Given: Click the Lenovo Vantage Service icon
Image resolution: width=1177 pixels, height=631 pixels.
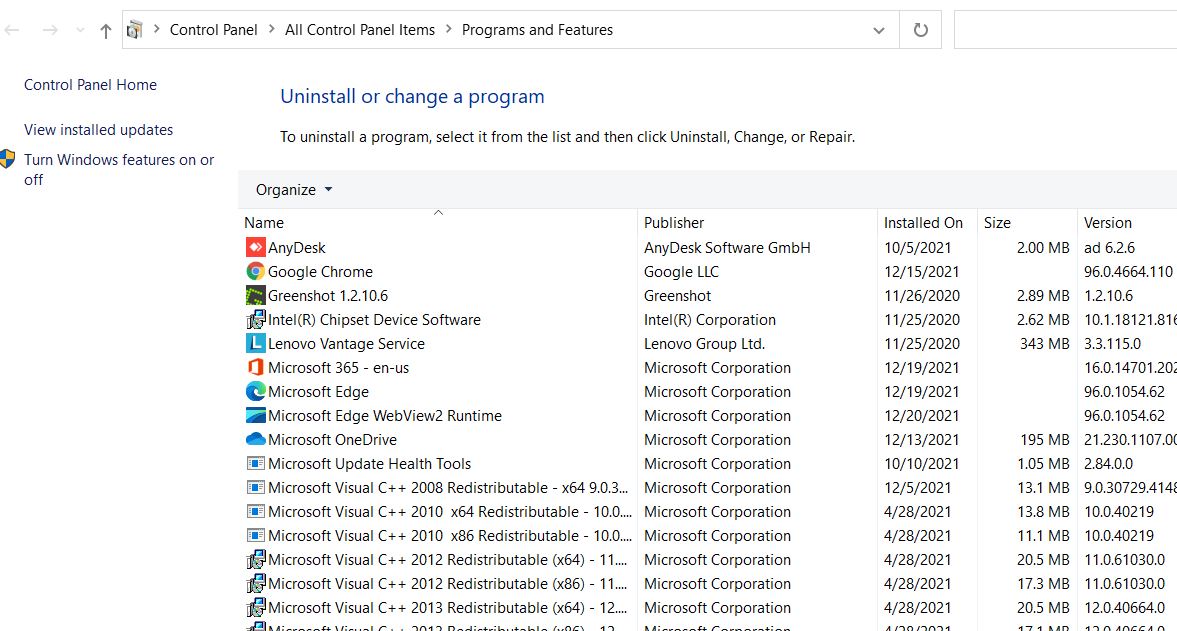Looking at the screenshot, I should pos(255,343).
